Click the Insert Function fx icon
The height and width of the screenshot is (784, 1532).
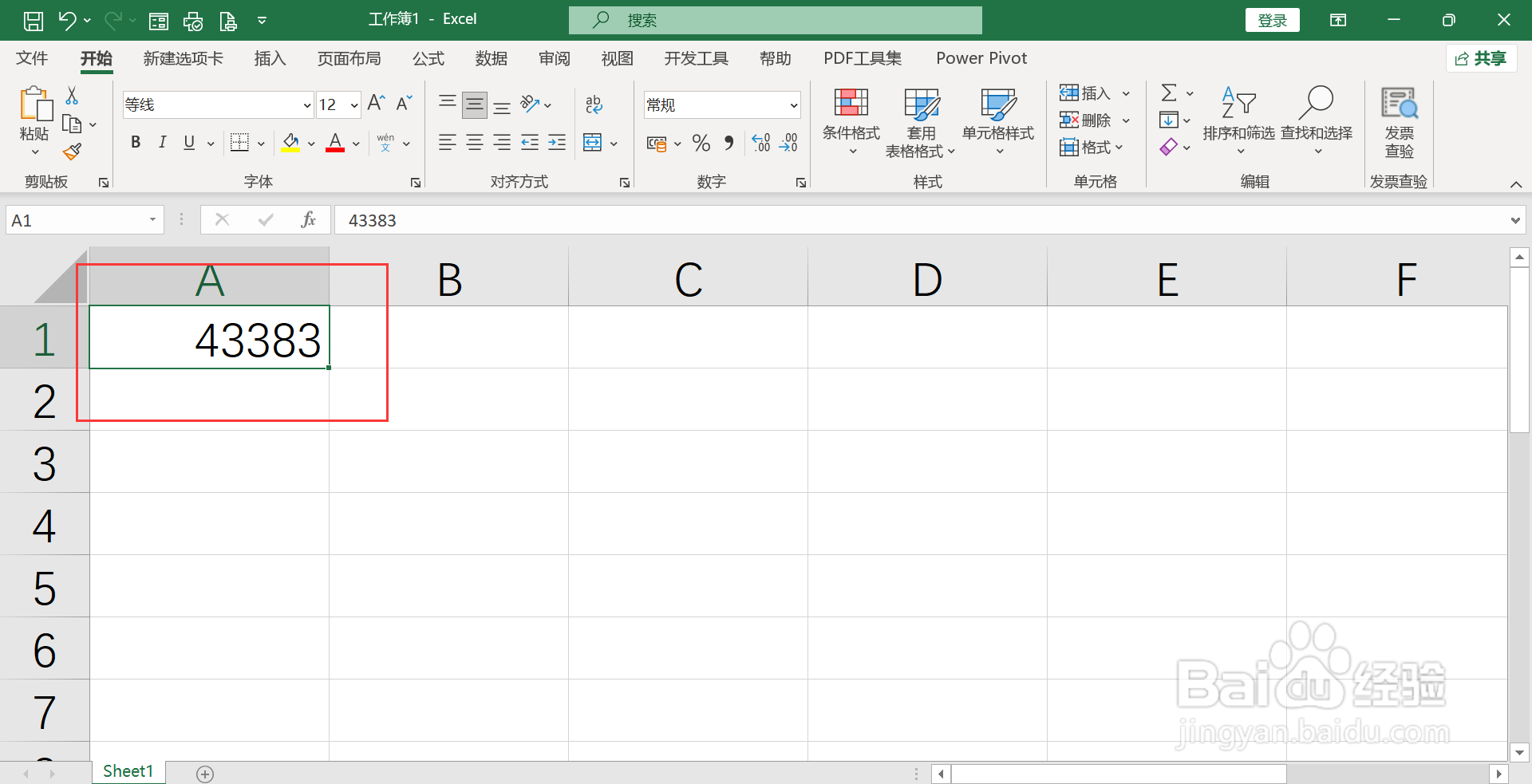(x=308, y=219)
